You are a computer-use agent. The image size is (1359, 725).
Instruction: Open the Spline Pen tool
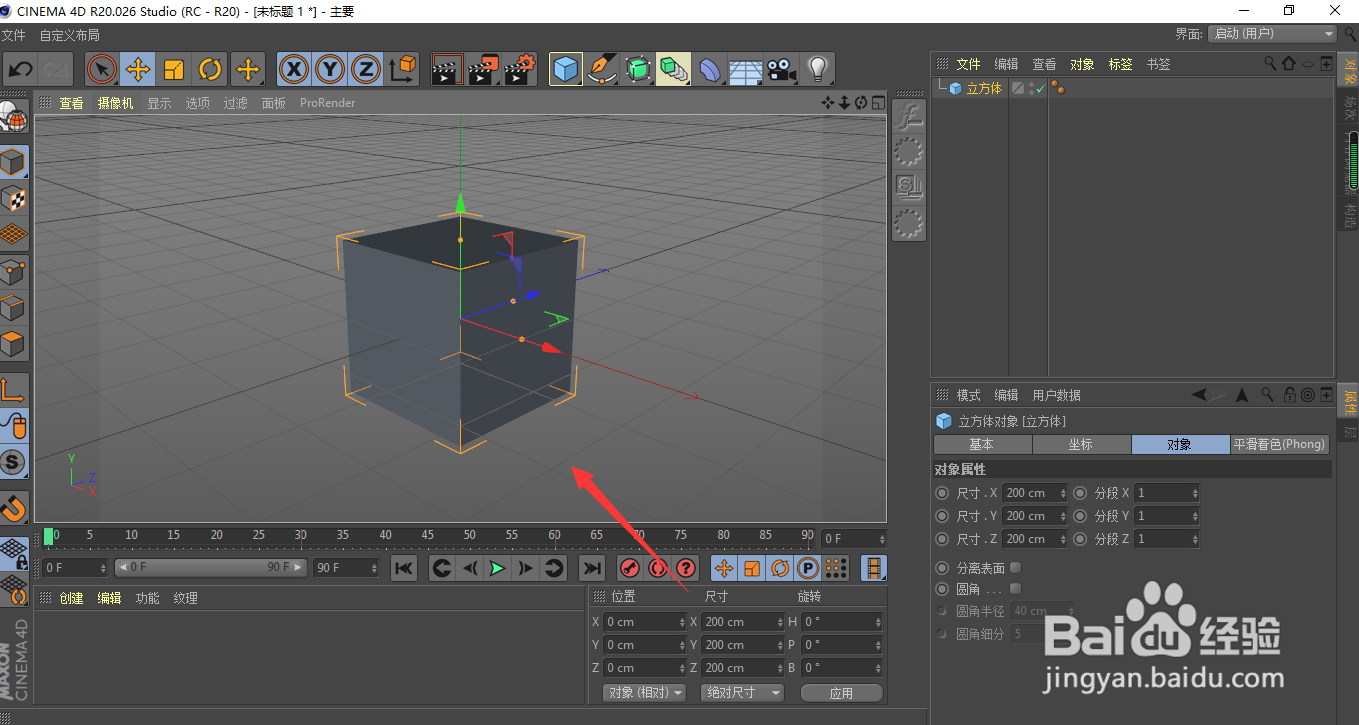click(602, 69)
